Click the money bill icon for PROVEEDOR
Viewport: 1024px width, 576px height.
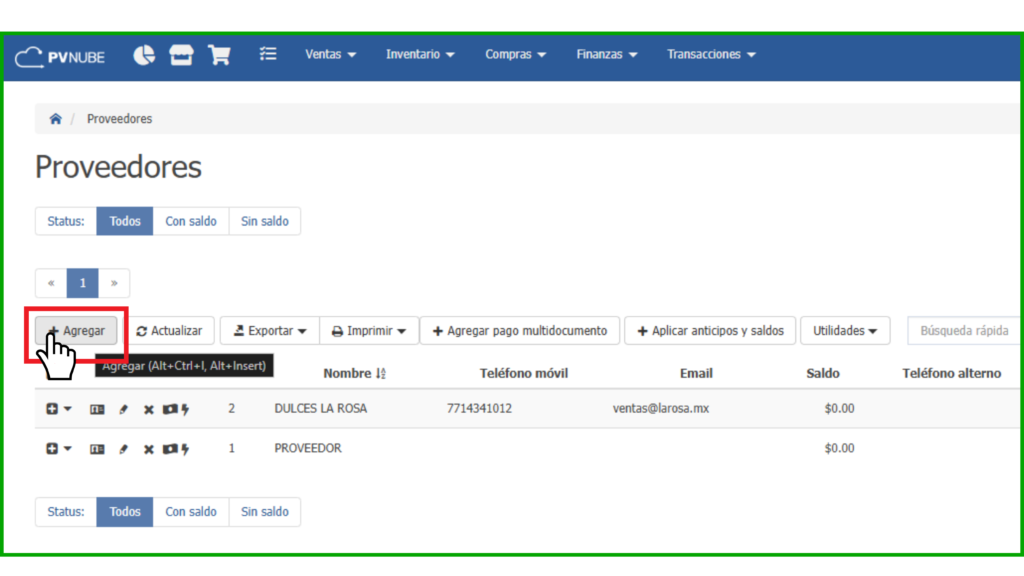click(169, 449)
